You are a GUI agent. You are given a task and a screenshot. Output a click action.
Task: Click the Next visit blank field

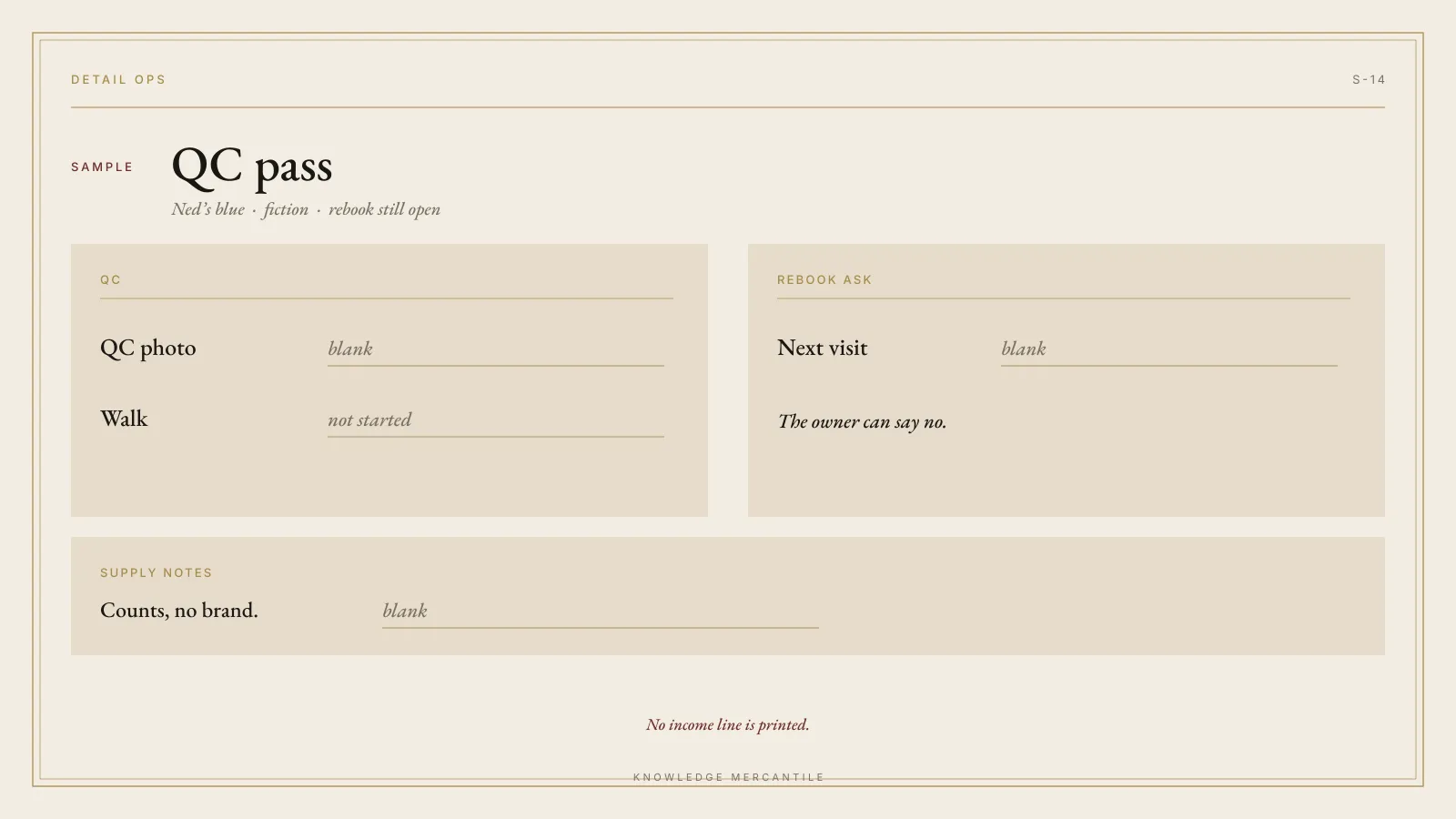click(1168, 349)
